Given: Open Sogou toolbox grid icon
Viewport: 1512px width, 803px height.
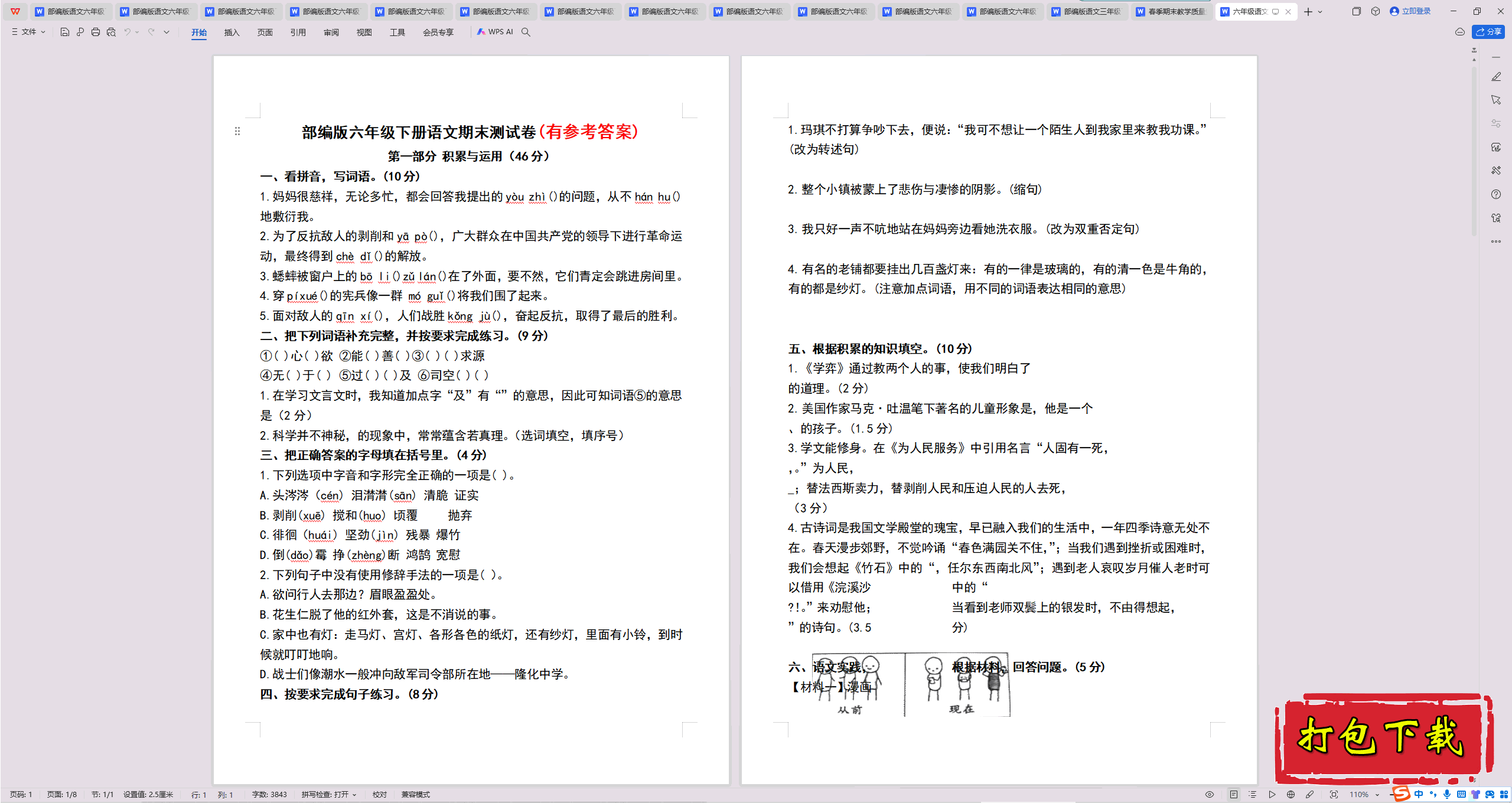Looking at the screenshot, I should point(1504,795).
